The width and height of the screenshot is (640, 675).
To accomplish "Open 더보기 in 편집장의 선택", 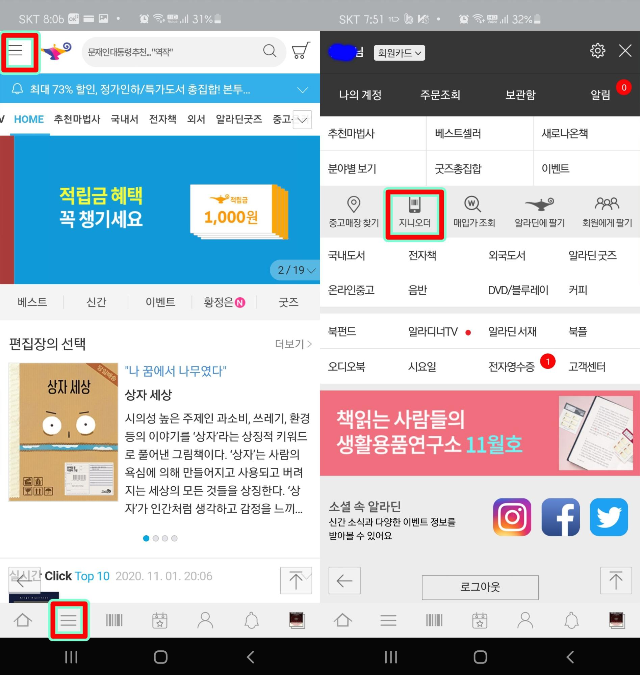I will 293,344.
